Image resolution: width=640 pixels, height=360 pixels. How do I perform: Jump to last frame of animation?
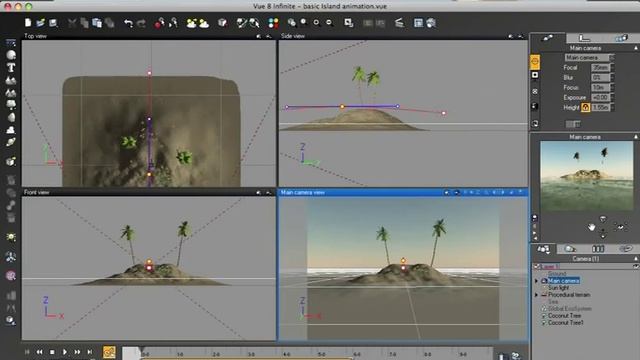pyautogui.click(x=90, y=352)
